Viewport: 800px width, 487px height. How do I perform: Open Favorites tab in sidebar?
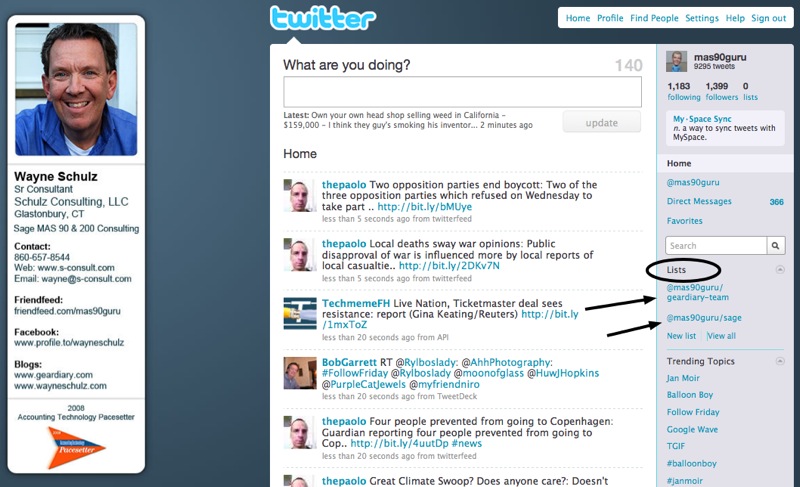click(685, 221)
